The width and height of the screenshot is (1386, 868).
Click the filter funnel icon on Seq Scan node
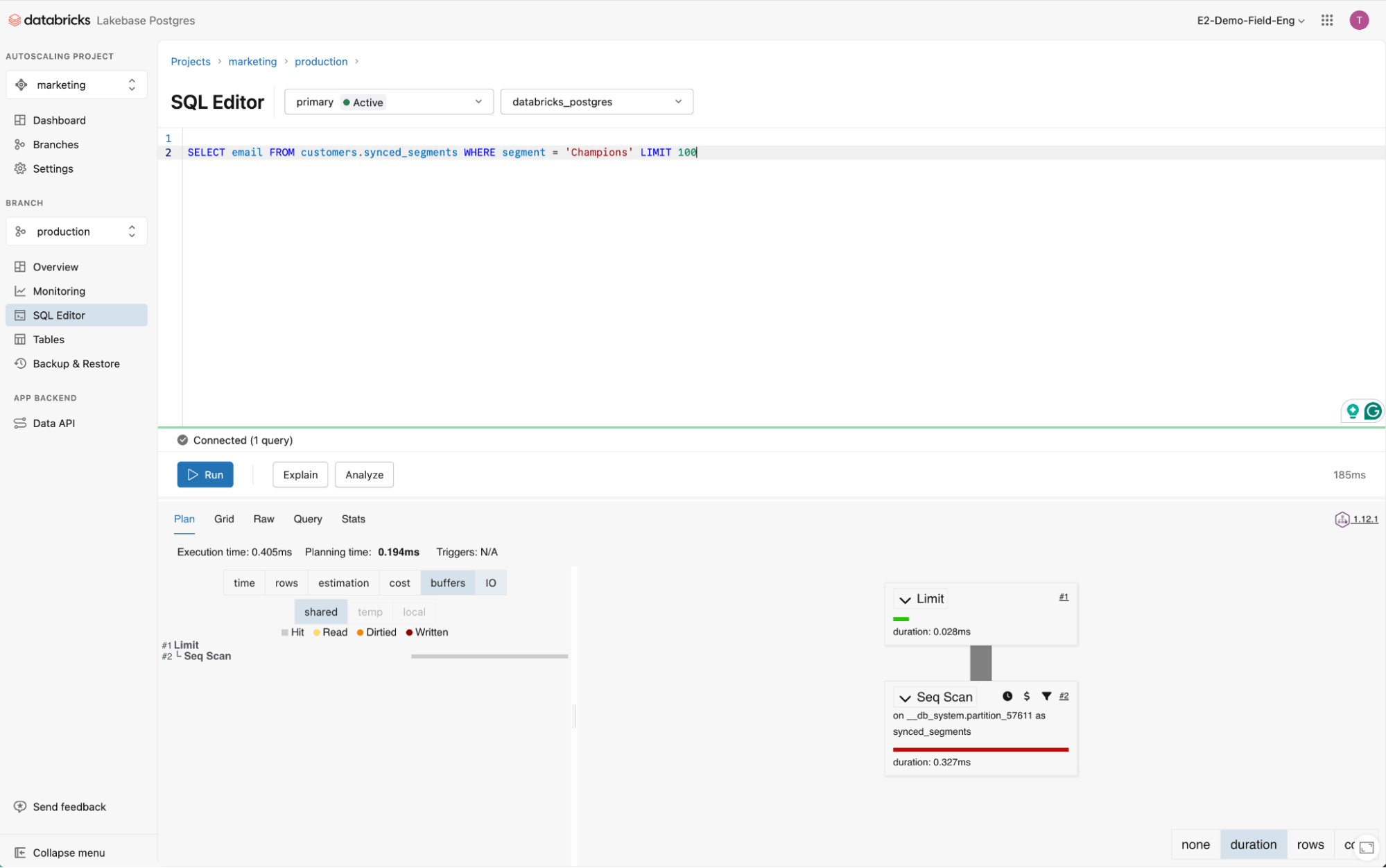(x=1046, y=696)
